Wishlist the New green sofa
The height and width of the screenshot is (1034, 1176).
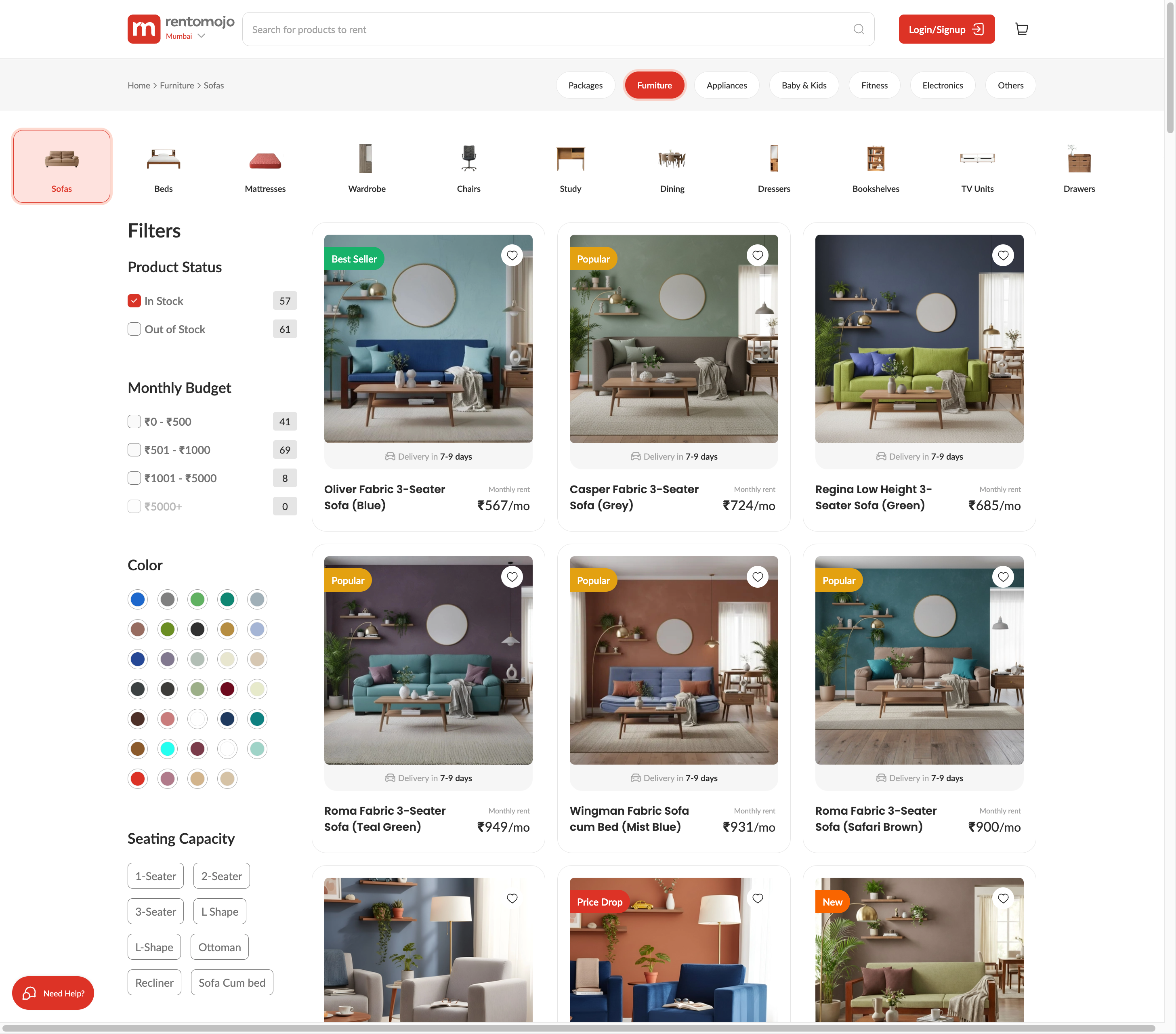point(1004,899)
